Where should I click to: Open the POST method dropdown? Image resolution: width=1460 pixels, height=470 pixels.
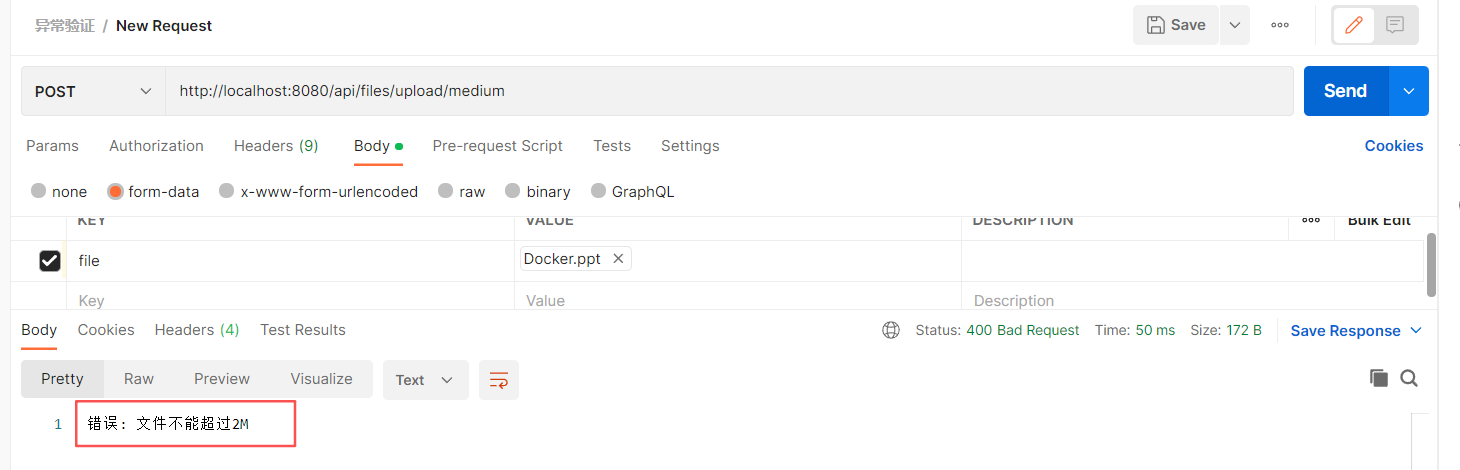click(x=93, y=91)
